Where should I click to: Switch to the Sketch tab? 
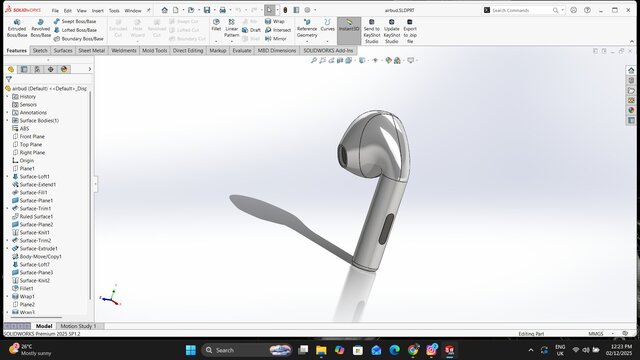[x=40, y=51]
